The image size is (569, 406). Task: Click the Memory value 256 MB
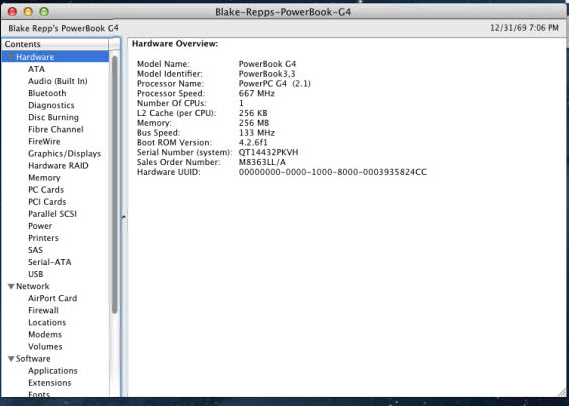click(254, 123)
